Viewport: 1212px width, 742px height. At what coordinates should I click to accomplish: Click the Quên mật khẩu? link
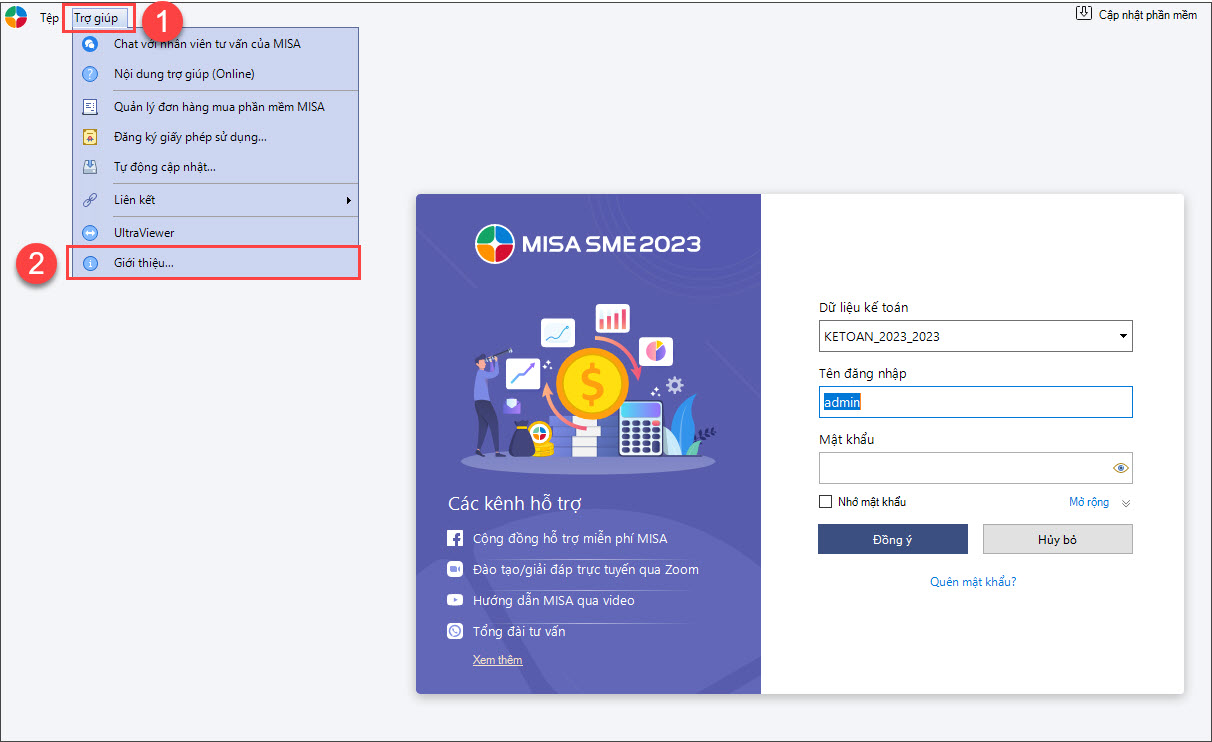click(x=972, y=581)
